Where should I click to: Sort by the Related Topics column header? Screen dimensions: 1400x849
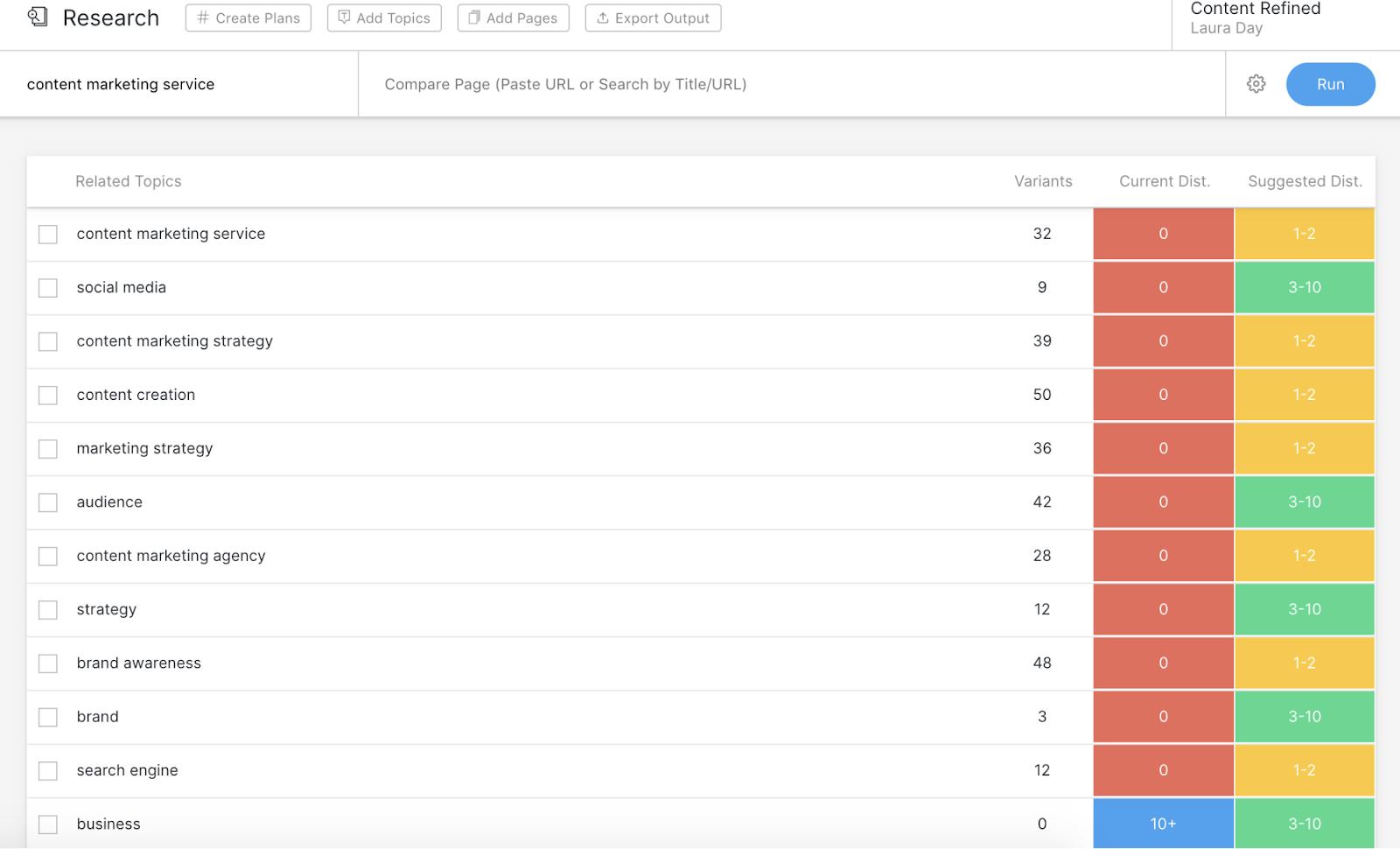point(129,181)
